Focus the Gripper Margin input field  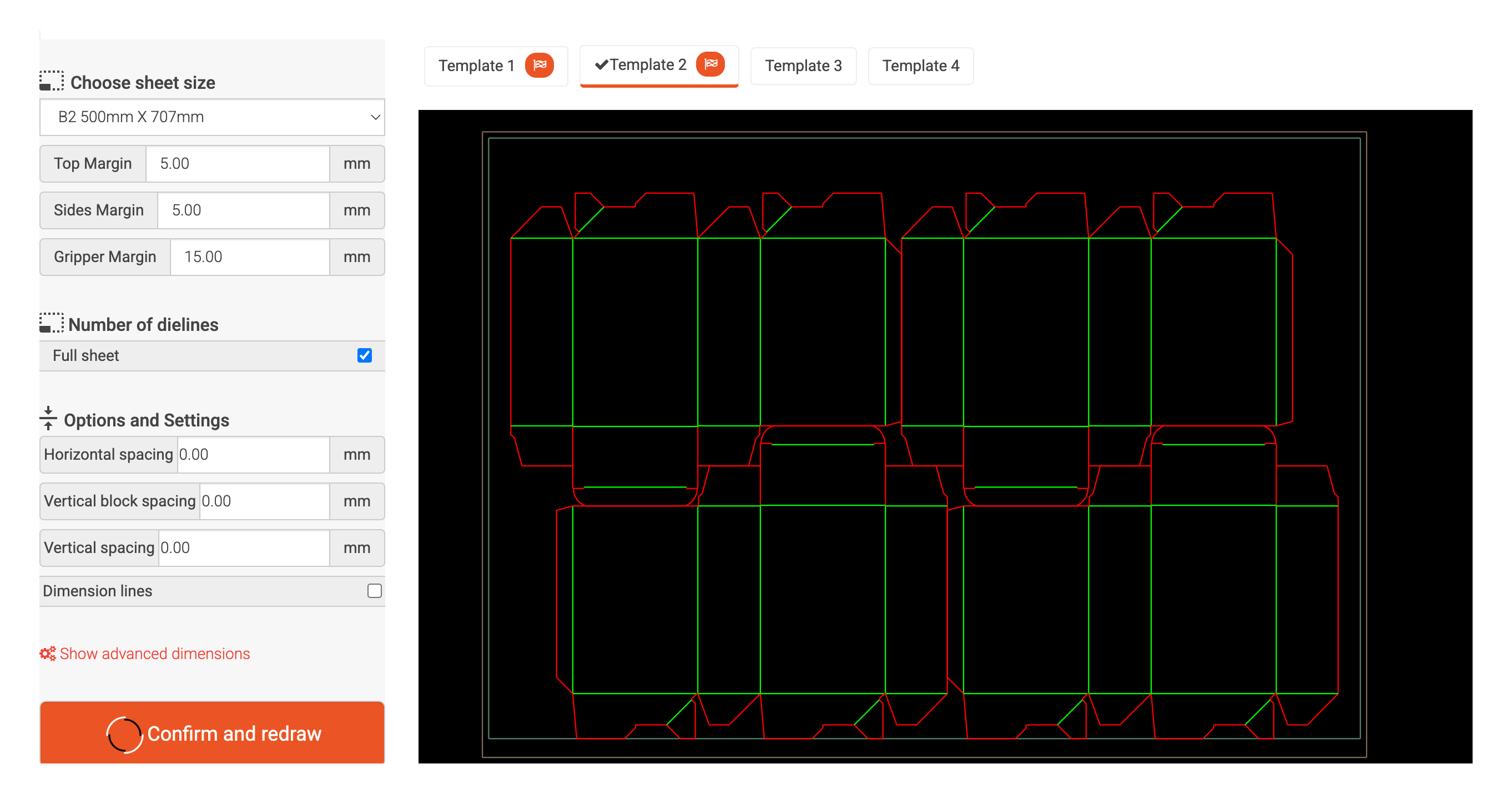[x=249, y=257]
